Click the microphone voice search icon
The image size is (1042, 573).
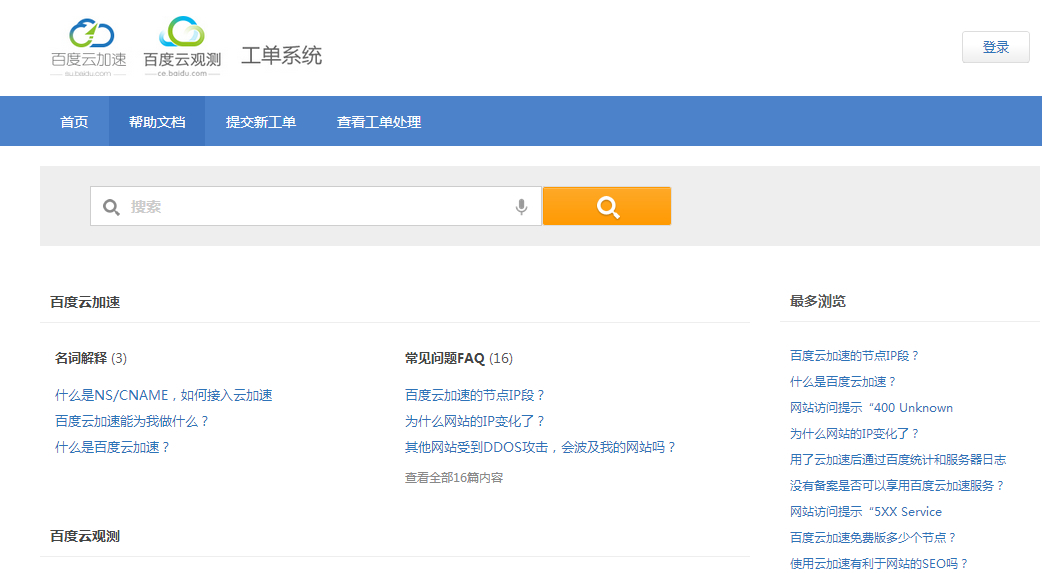point(522,207)
